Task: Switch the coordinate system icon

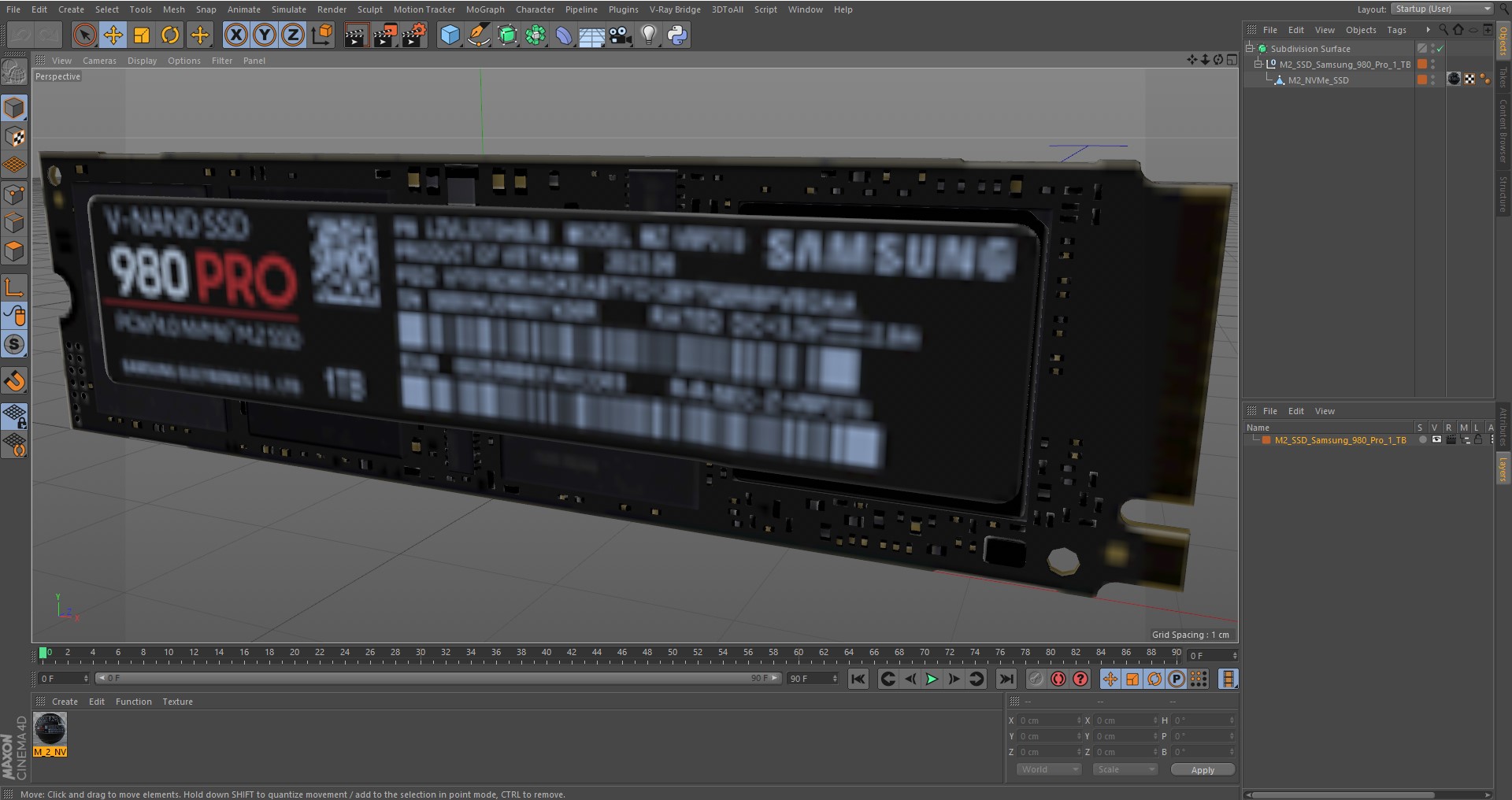Action: pos(322,35)
